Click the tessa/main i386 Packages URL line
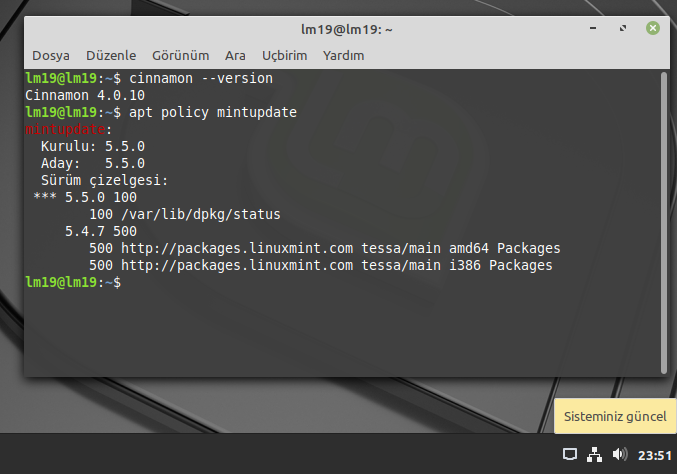This screenshot has width=677, height=474. click(x=321, y=265)
